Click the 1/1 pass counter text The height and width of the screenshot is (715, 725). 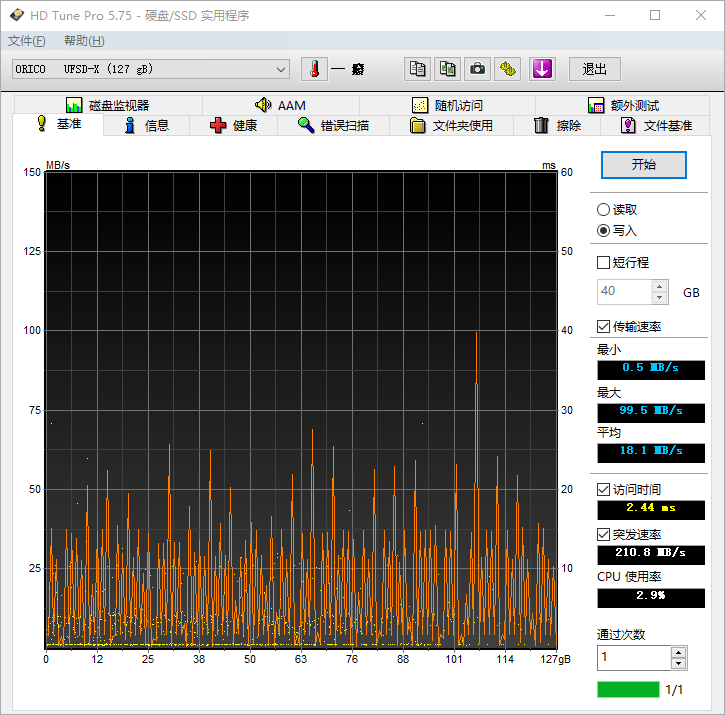tap(674, 690)
